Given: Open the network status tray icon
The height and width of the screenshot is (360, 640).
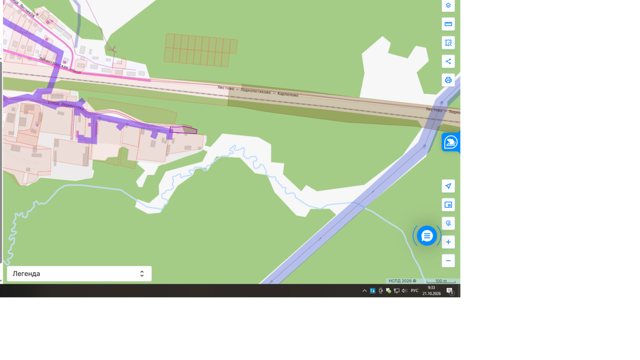Looking at the screenshot, I should (396, 291).
